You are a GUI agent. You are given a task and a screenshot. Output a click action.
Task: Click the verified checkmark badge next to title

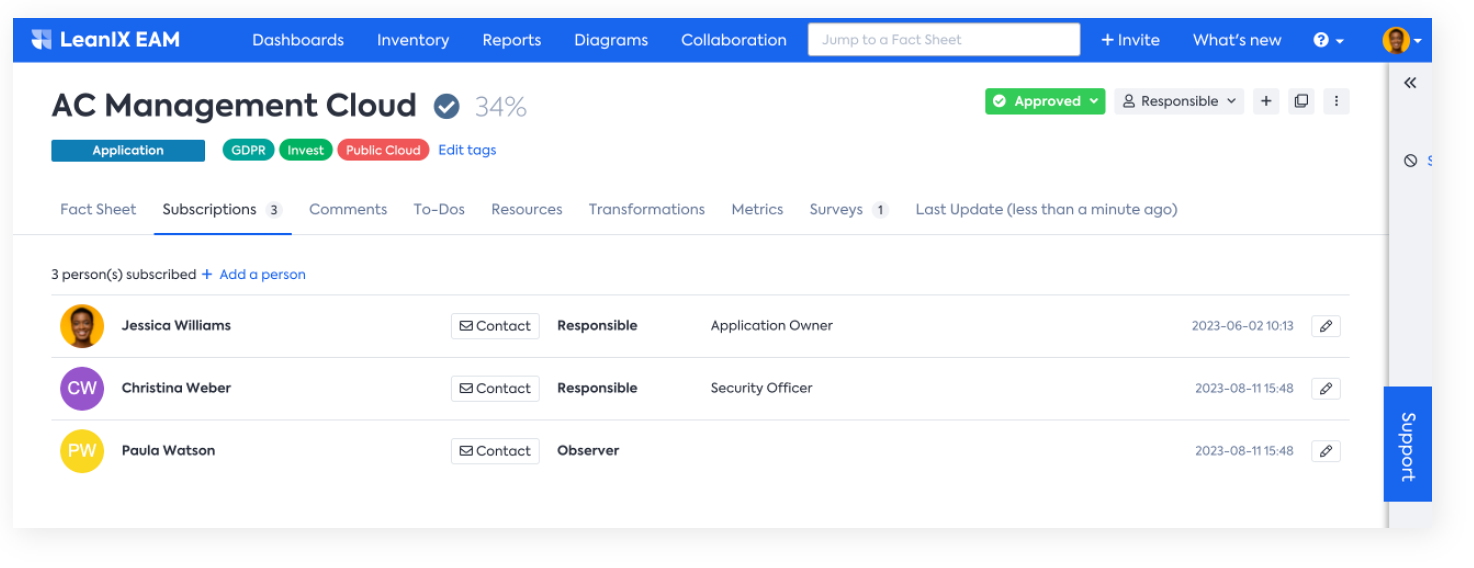coord(446,105)
